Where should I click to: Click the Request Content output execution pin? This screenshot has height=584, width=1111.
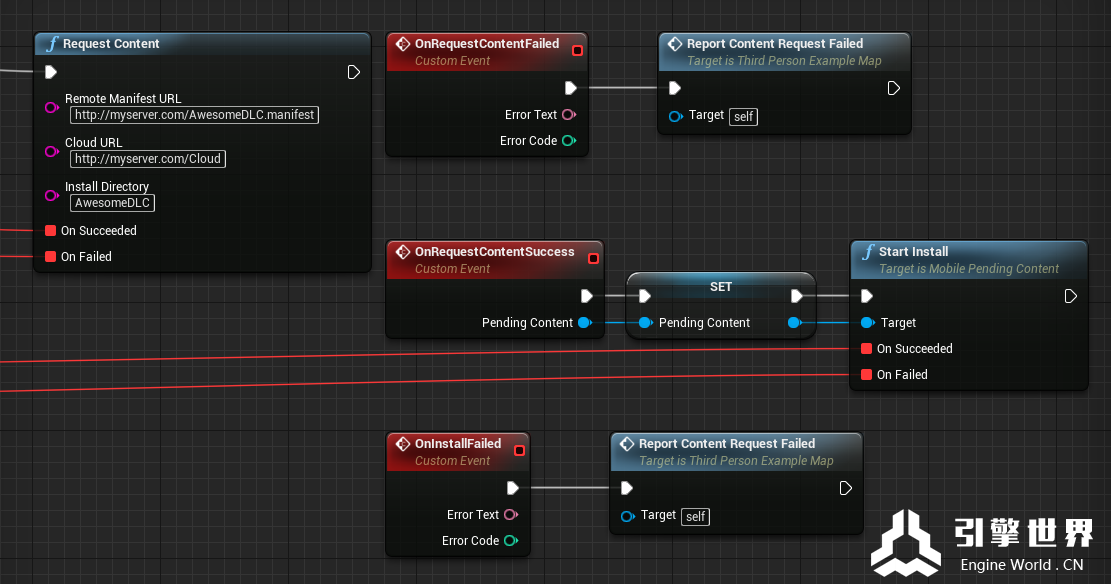coord(354,72)
